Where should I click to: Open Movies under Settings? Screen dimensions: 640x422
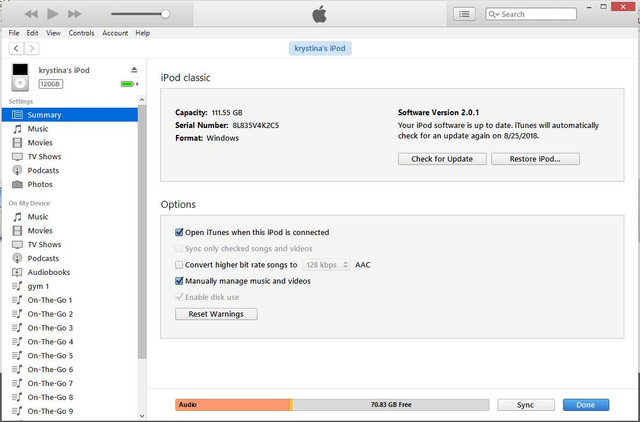[x=70, y=143]
